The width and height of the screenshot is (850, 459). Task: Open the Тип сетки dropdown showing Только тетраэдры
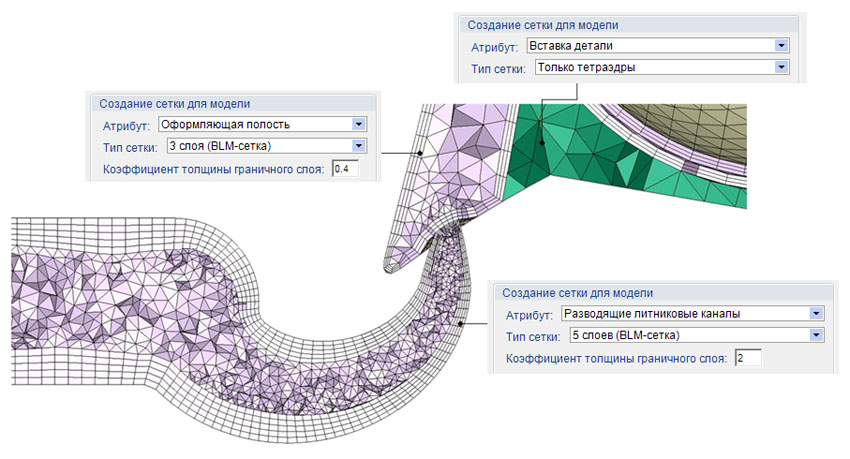tap(781, 67)
